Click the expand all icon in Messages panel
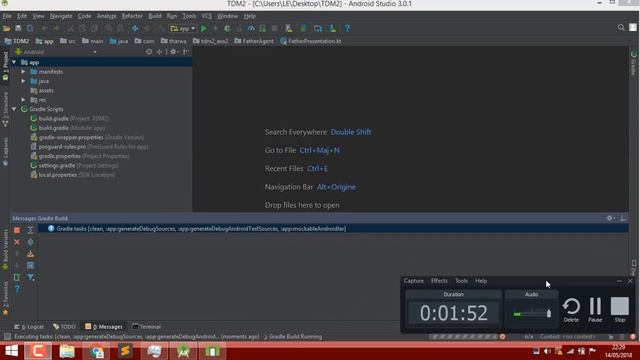The width and height of the screenshot is (640, 360). (x=31, y=230)
